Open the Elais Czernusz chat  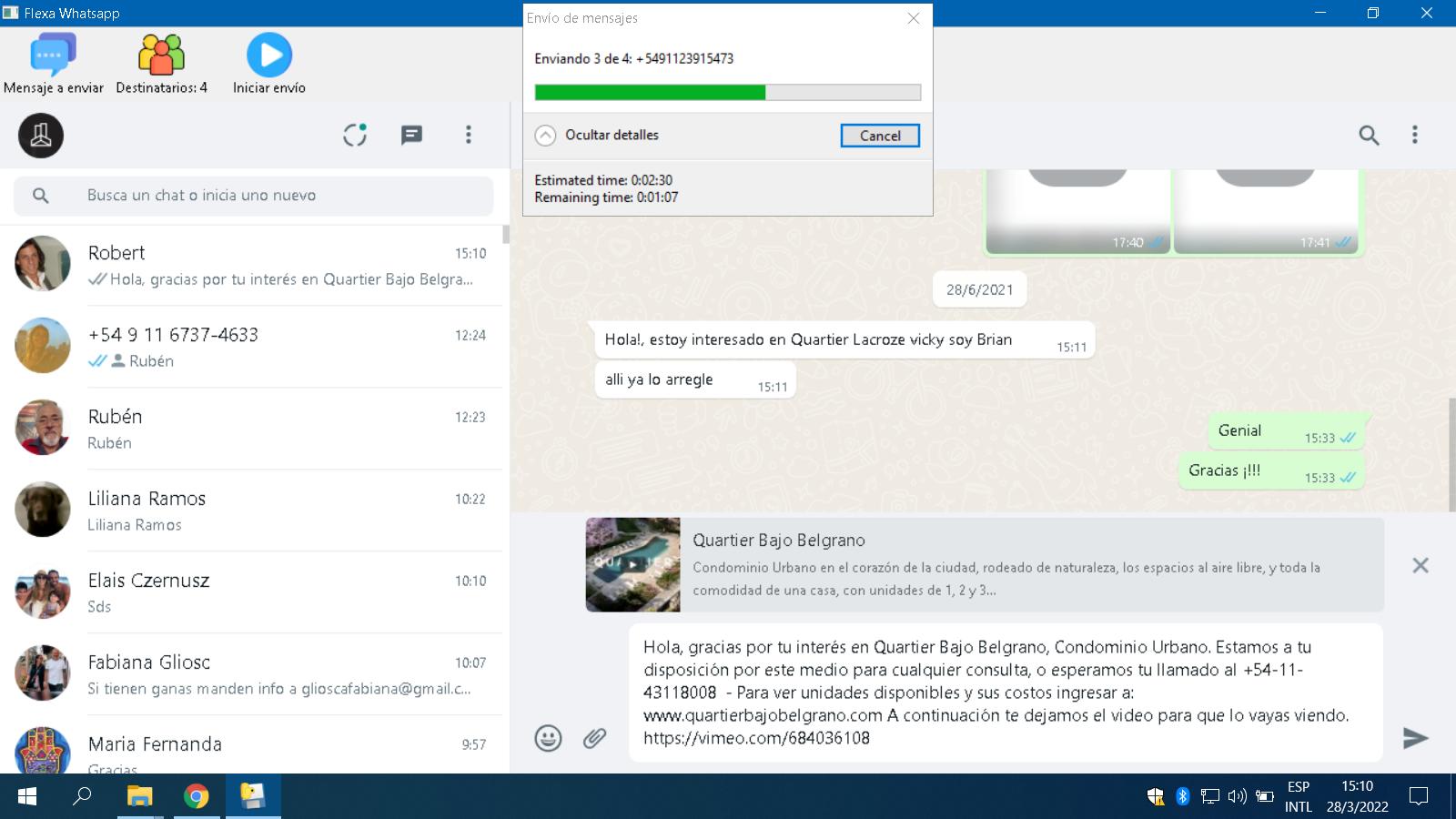(251, 592)
